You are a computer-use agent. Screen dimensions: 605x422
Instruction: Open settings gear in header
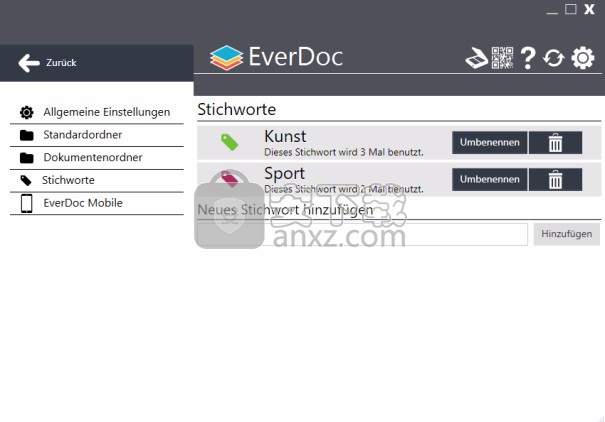tap(583, 58)
